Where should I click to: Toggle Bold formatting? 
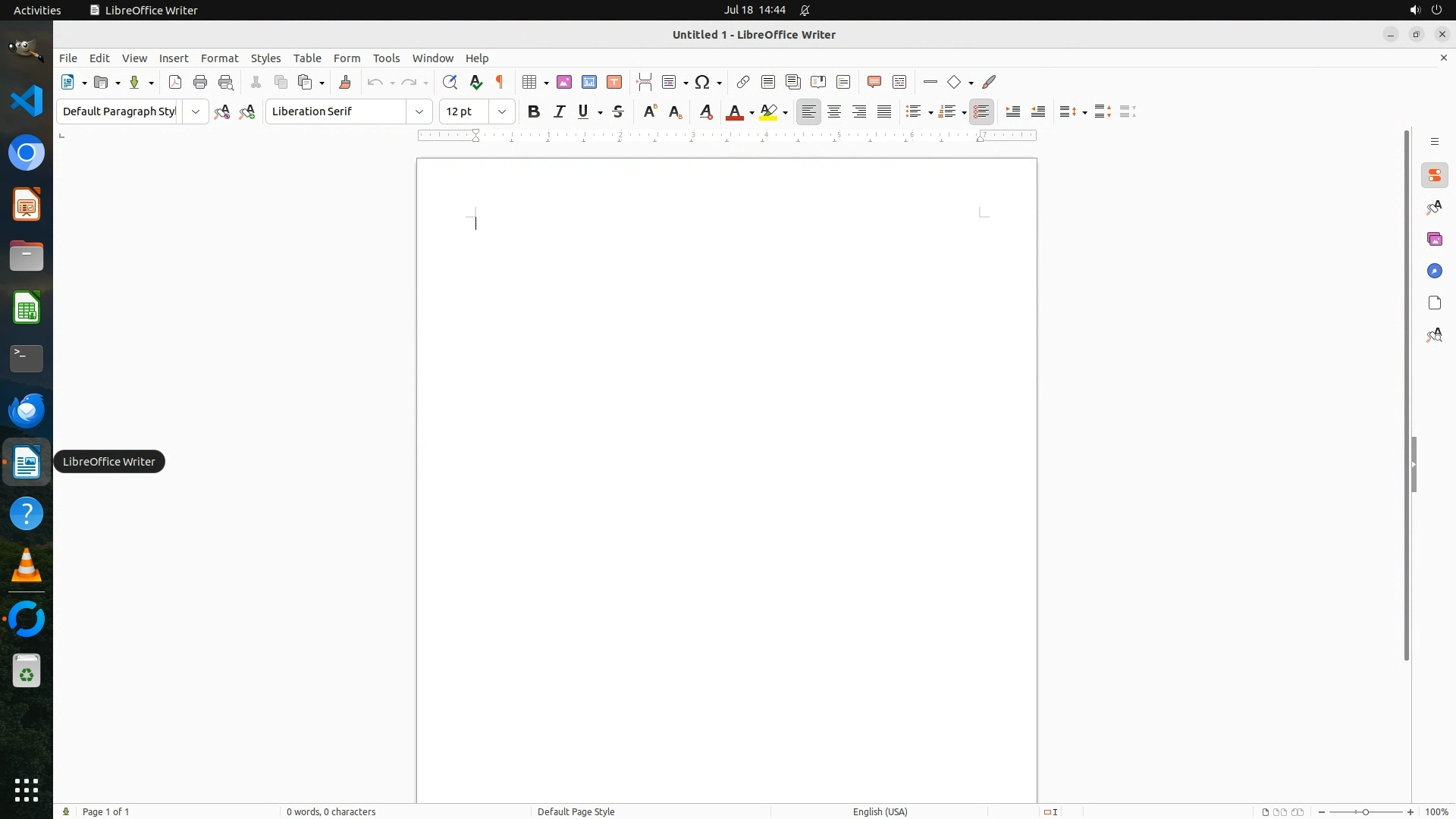[534, 111]
